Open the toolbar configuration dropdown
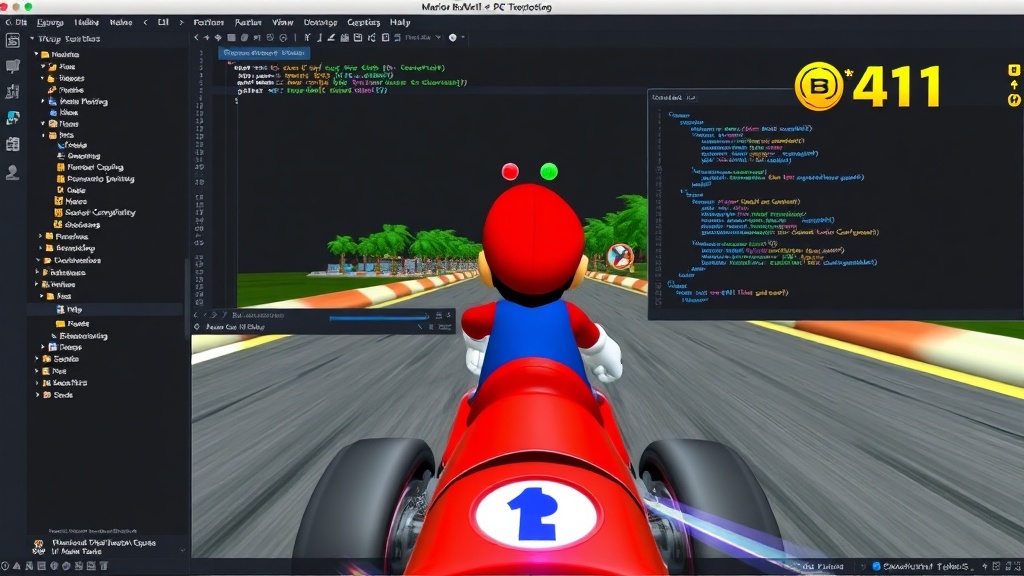 coord(423,38)
